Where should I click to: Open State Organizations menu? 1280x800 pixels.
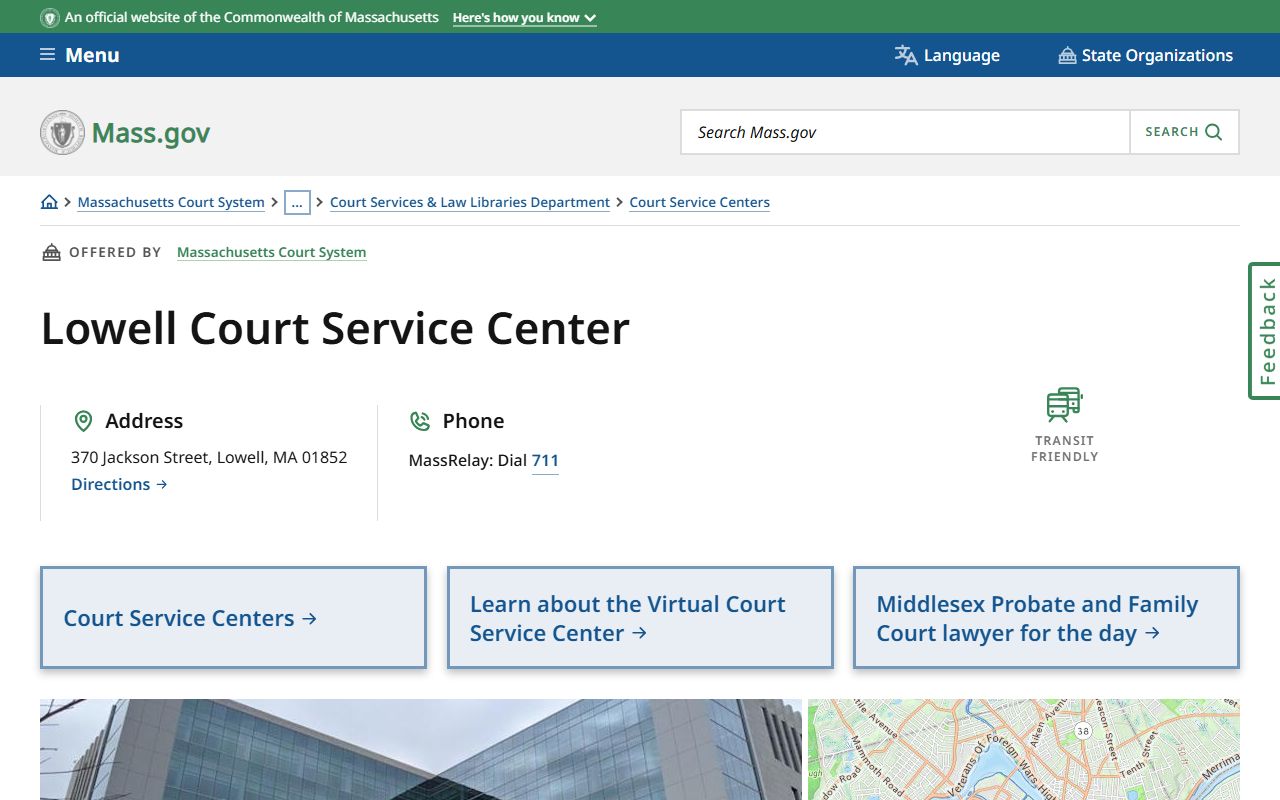(x=1146, y=55)
